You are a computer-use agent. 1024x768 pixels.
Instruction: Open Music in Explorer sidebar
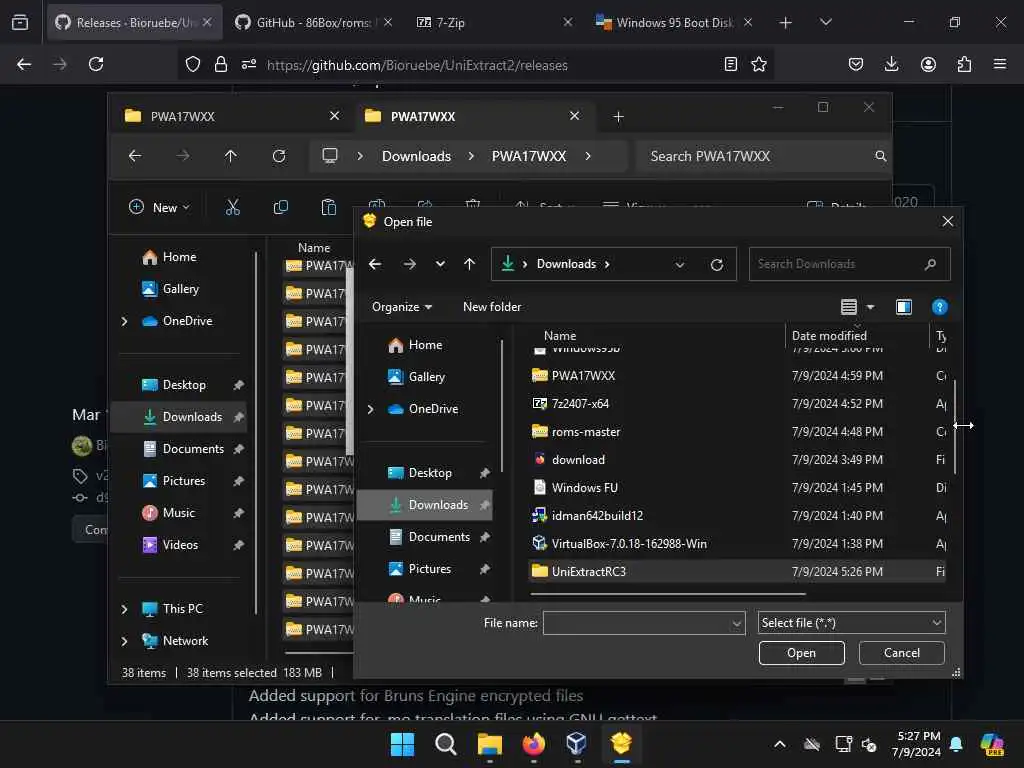[x=179, y=513]
